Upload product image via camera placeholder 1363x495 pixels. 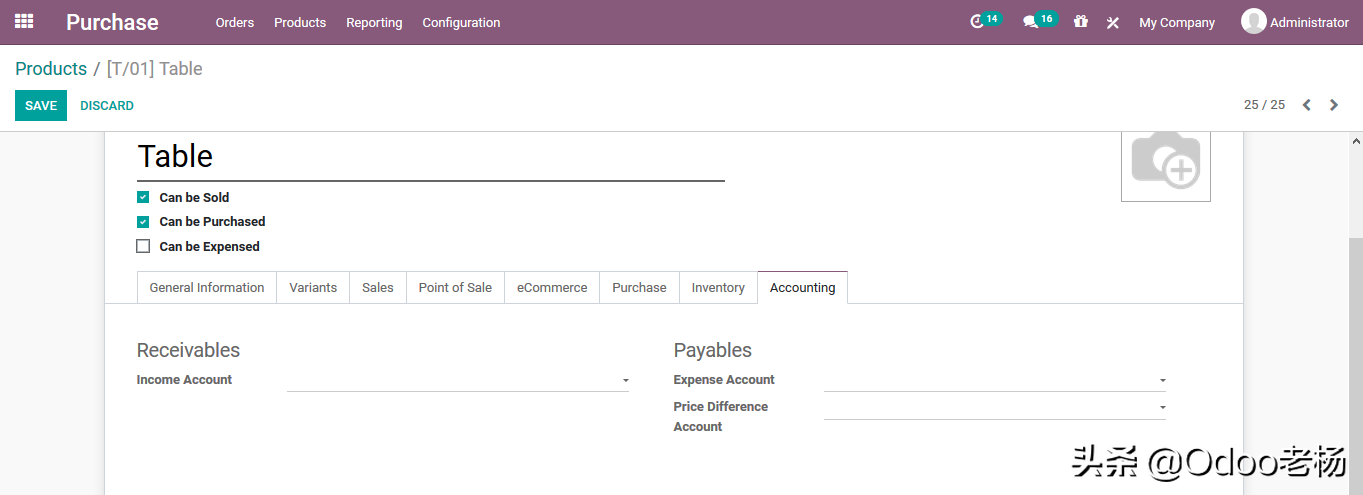[1166, 165]
